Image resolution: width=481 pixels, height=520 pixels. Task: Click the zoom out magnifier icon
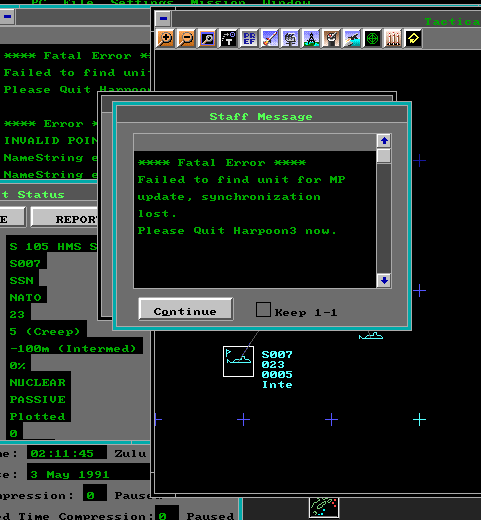(x=186, y=38)
